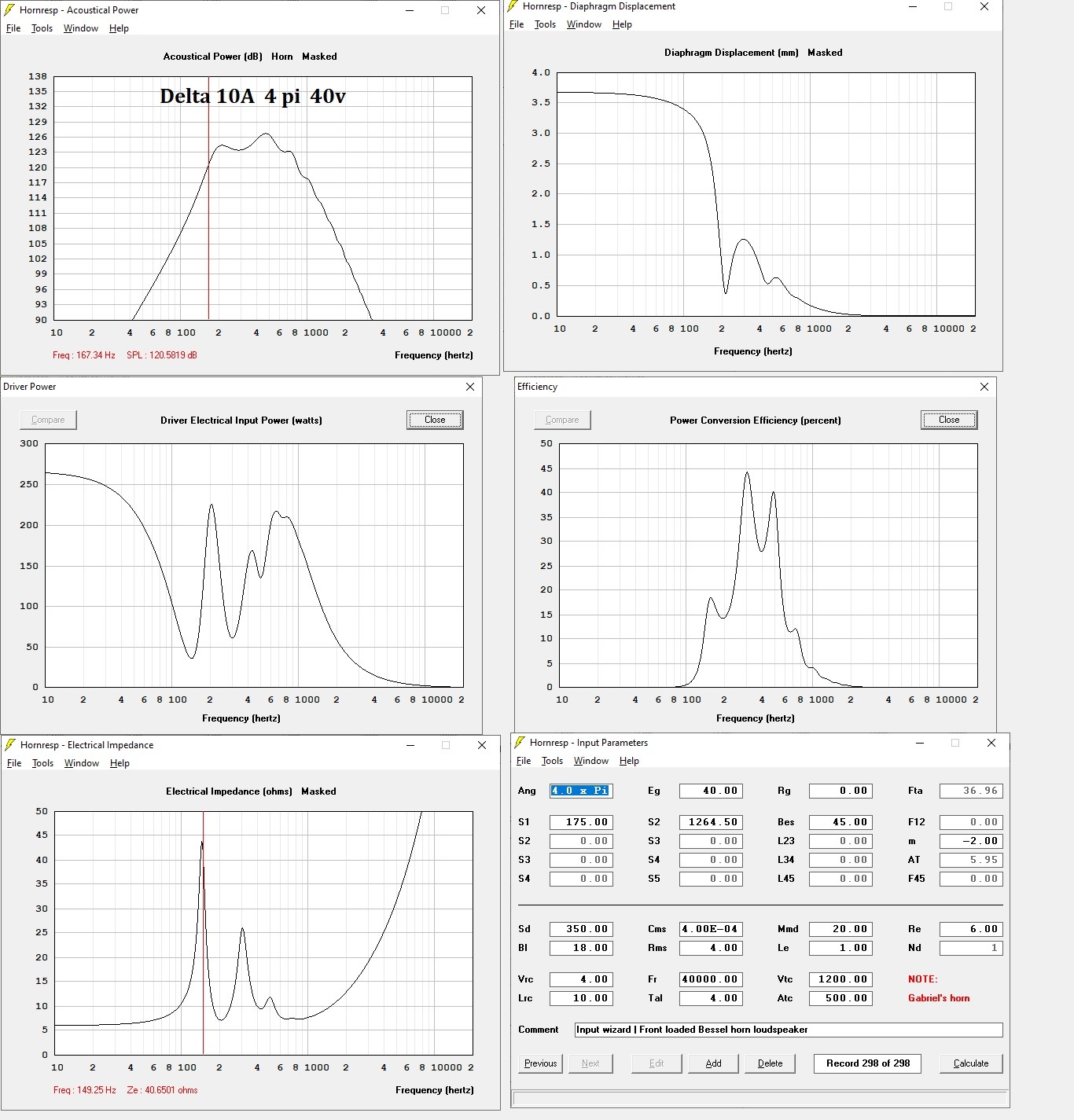1074x1120 pixels.
Task: Open Window menu in Input Parameters window
Action: 591,761
